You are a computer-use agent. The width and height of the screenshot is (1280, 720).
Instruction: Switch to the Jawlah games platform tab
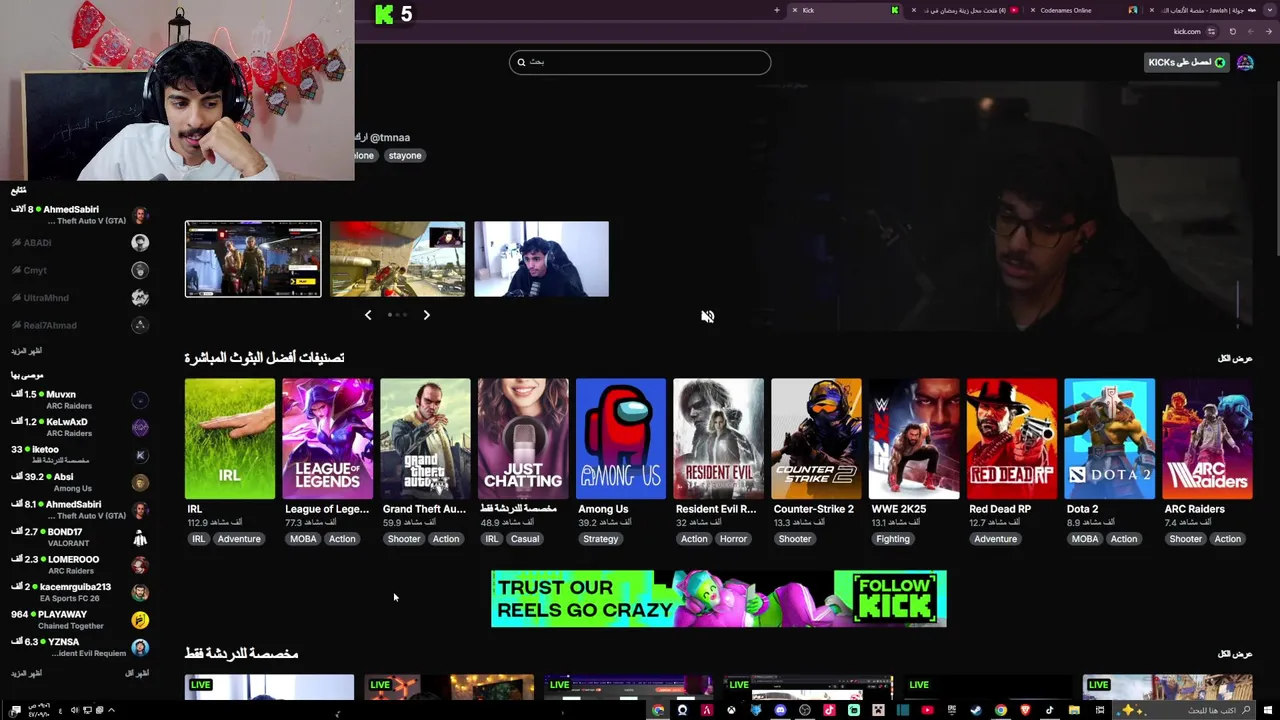point(1206,10)
